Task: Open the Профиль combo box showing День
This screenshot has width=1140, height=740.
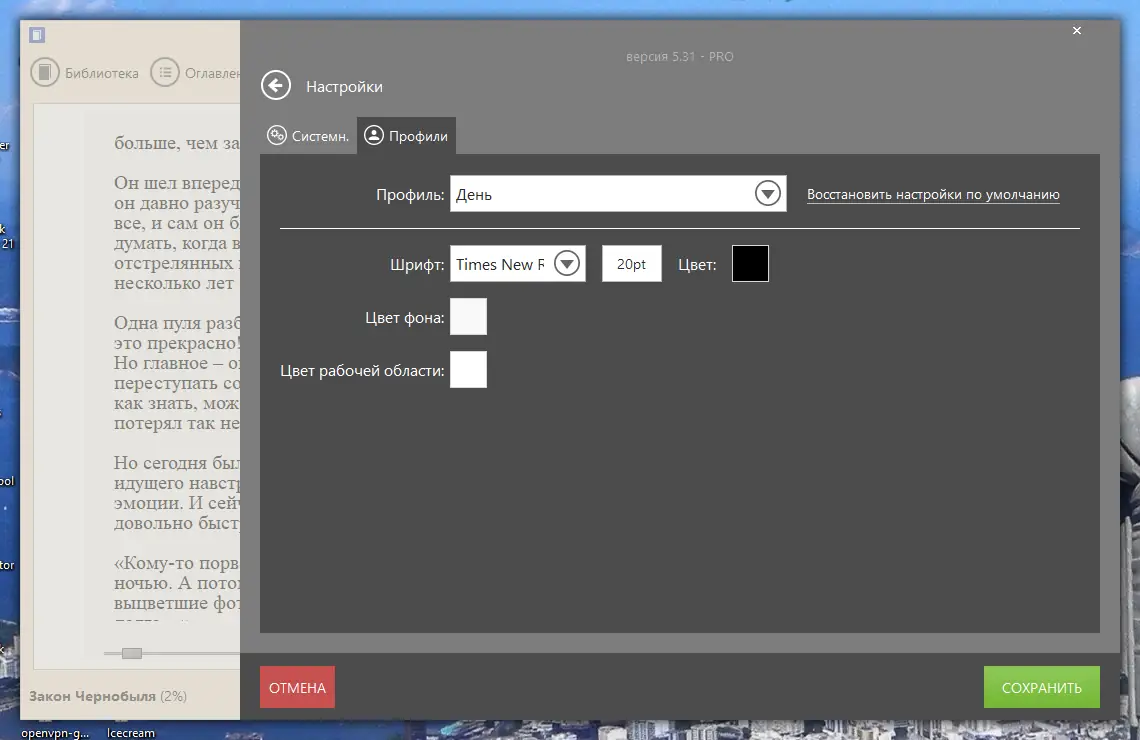Action: 618,193
